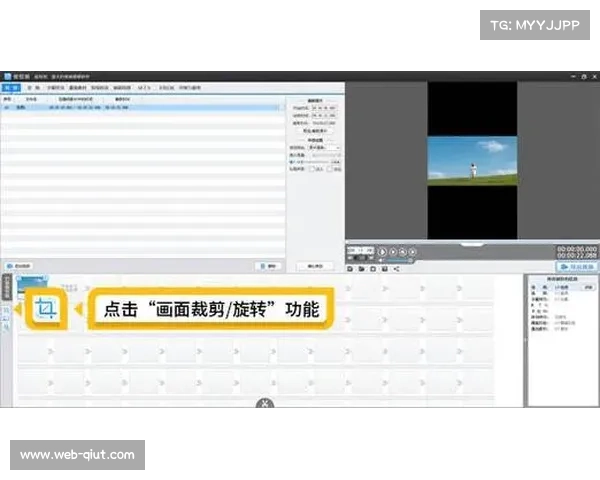This screenshot has width=600, height=480.
Task: Click the share icon
Action: [x=396, y=269]
